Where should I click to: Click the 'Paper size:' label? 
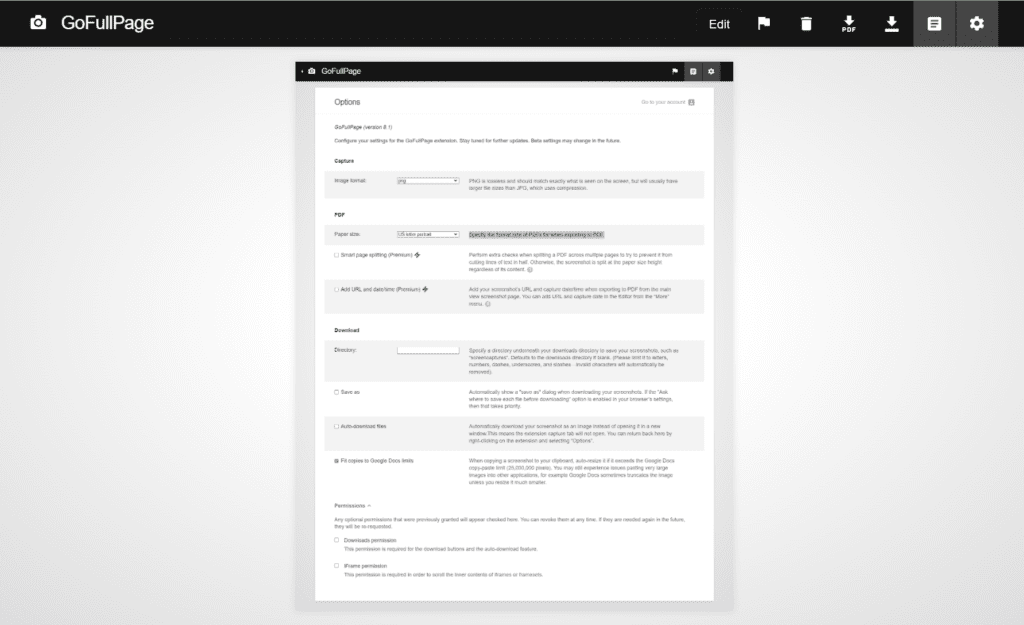click(x=347, y=234)
